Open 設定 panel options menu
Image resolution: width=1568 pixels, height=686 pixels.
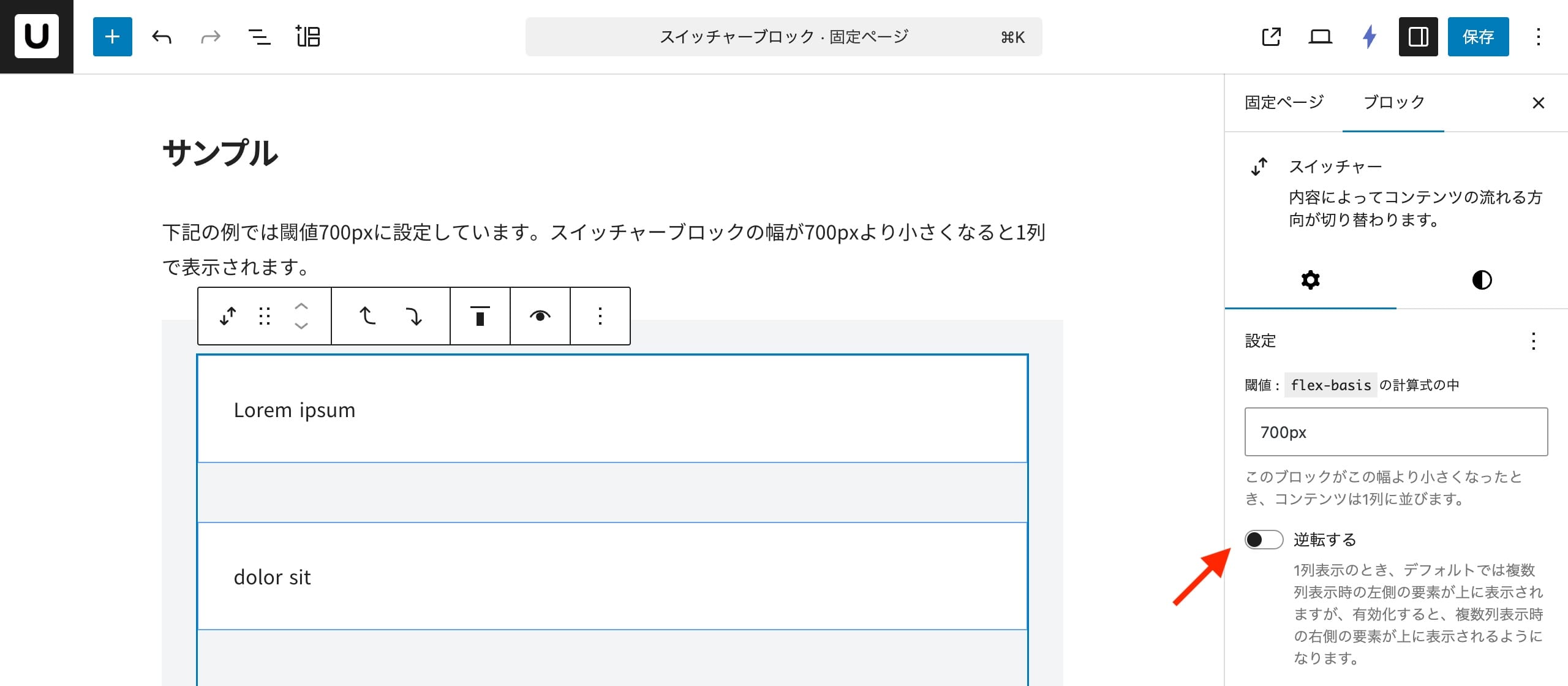(1533, 341)
